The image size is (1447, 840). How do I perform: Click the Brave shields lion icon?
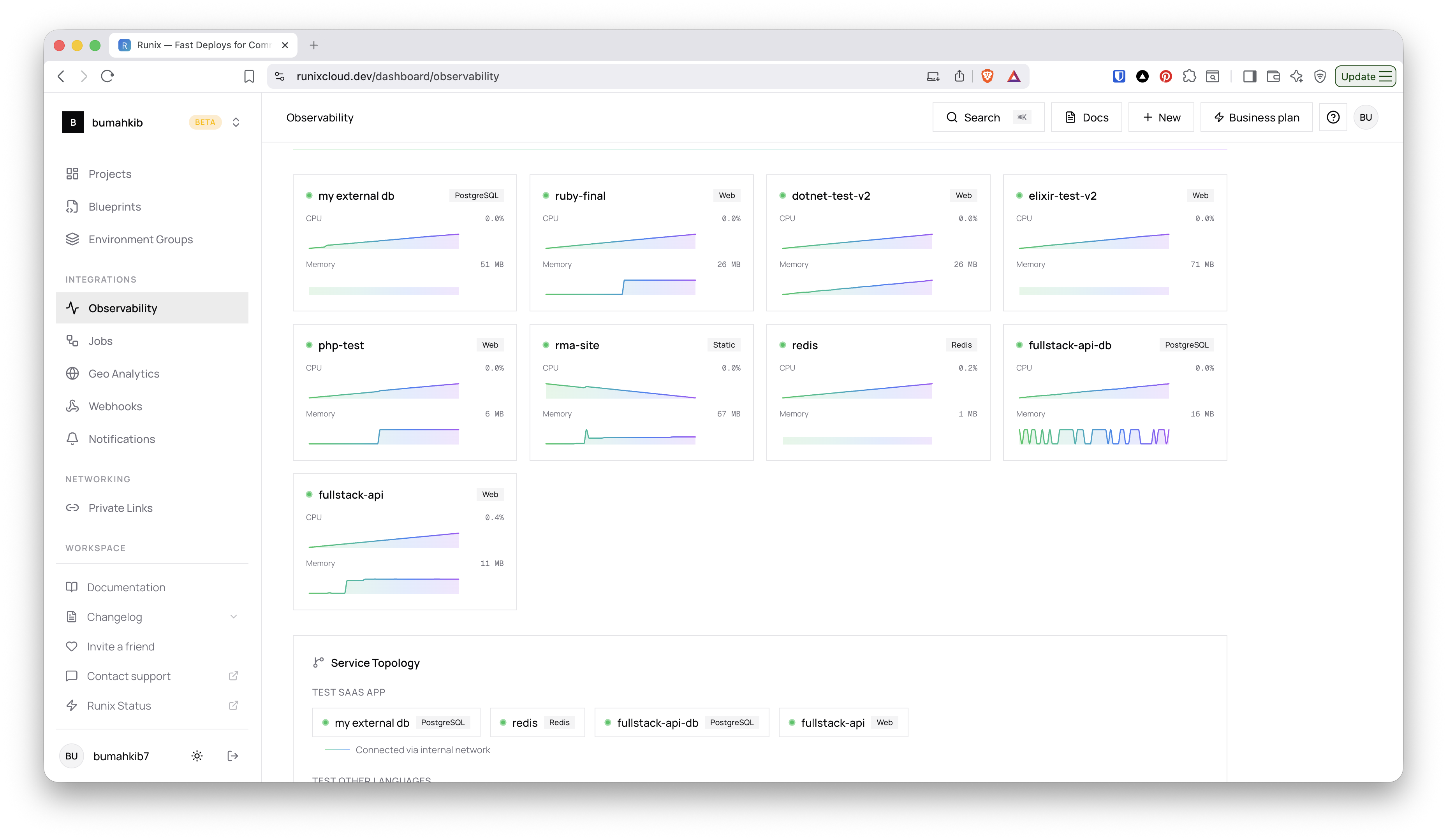[987, 76]
